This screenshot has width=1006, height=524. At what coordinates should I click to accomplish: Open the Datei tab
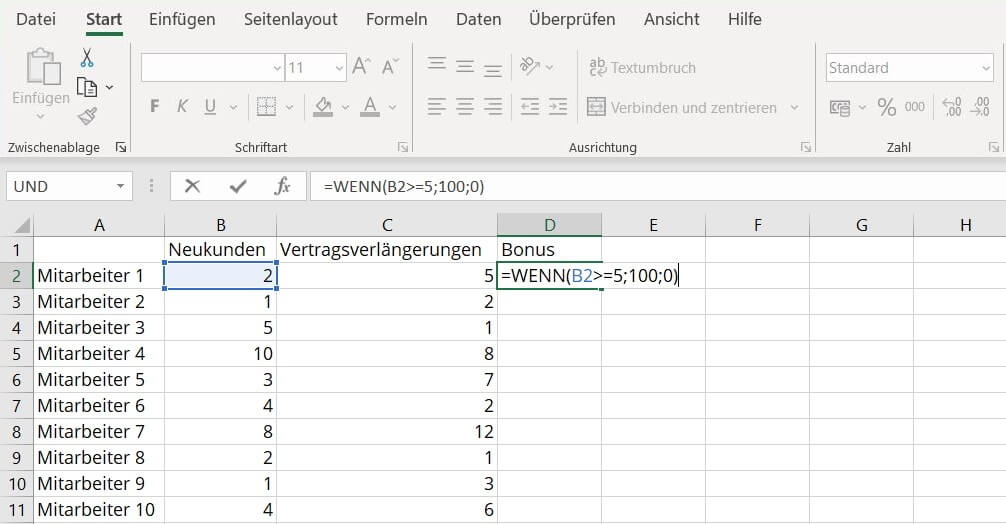tap(36, 19)
